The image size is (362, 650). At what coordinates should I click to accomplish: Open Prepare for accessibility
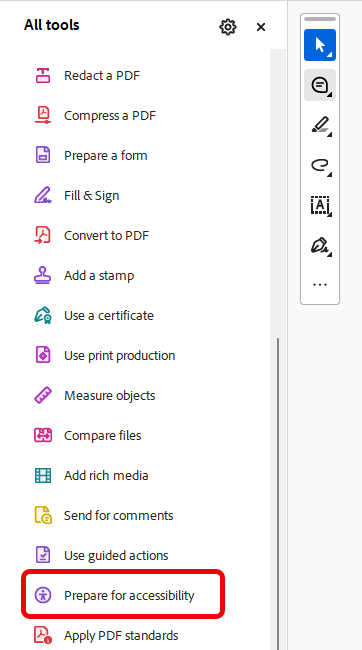point(129,595)
